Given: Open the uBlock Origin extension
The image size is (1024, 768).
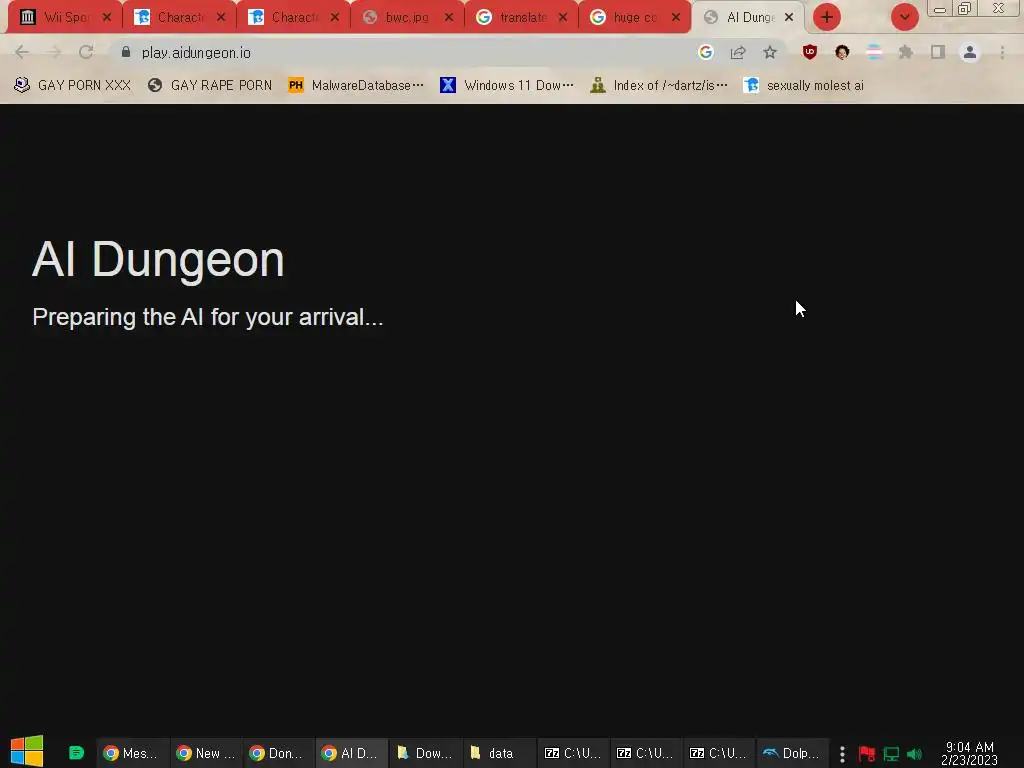Looking at the screenshot, I should [x=810, y=52].
